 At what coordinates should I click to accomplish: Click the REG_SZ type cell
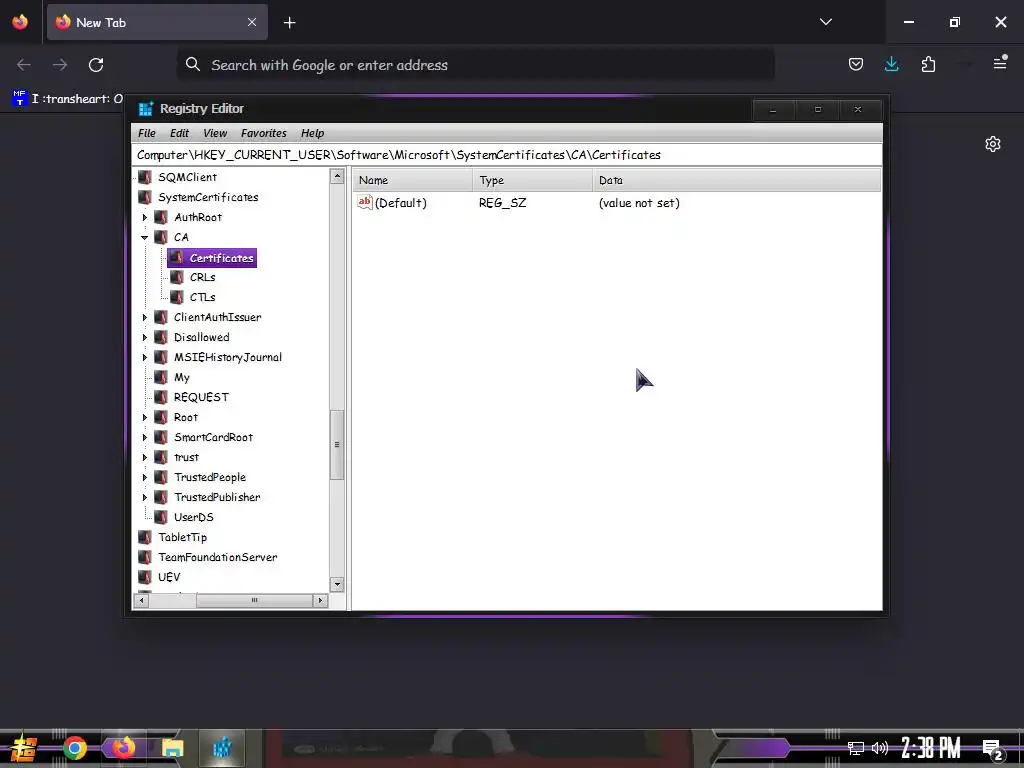[502, 203]
